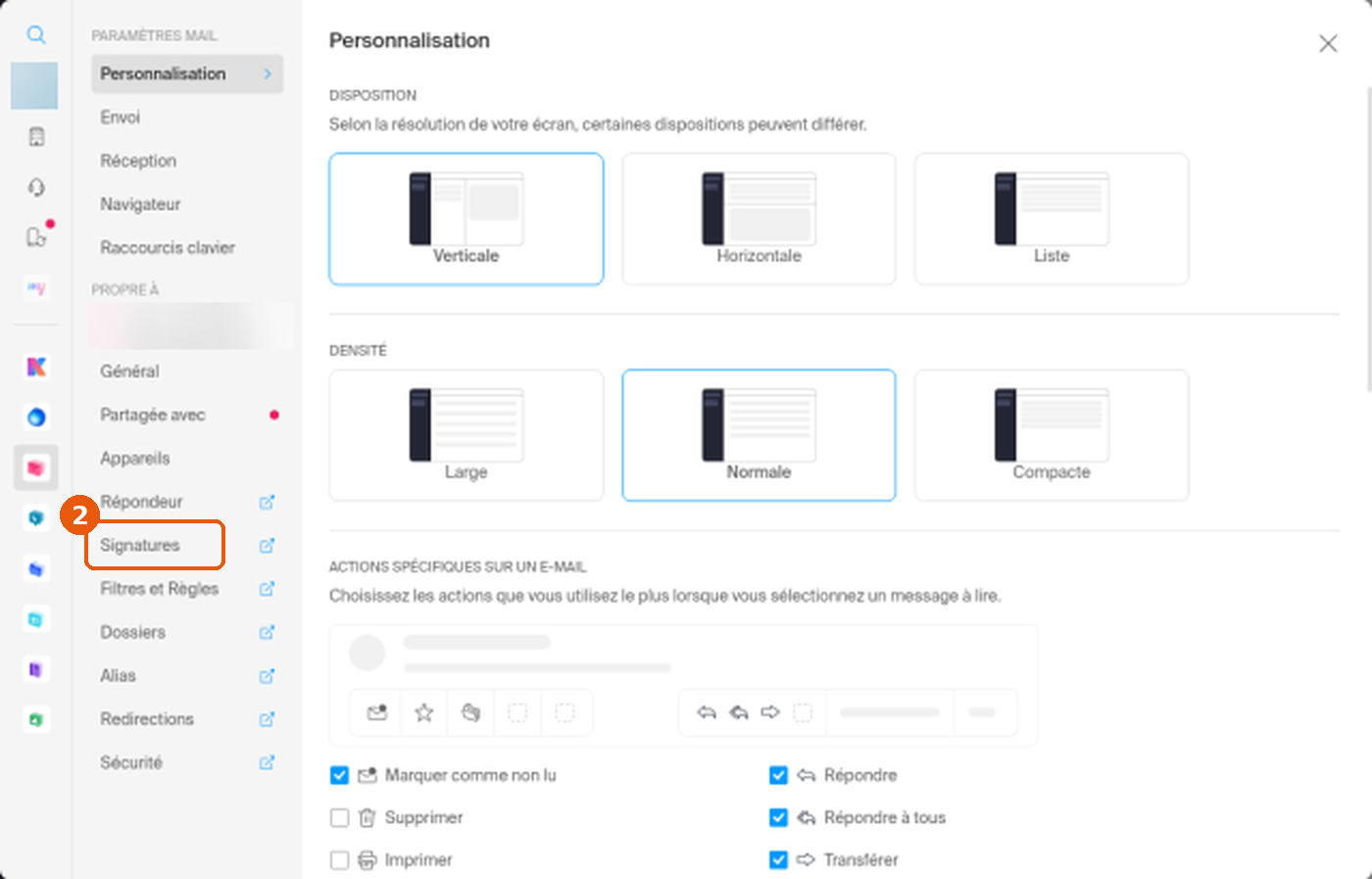This screenshot has height=879, width=1372.
Task: Click the vertical scrollbar on the right edge
Action: click(1368, 240)
